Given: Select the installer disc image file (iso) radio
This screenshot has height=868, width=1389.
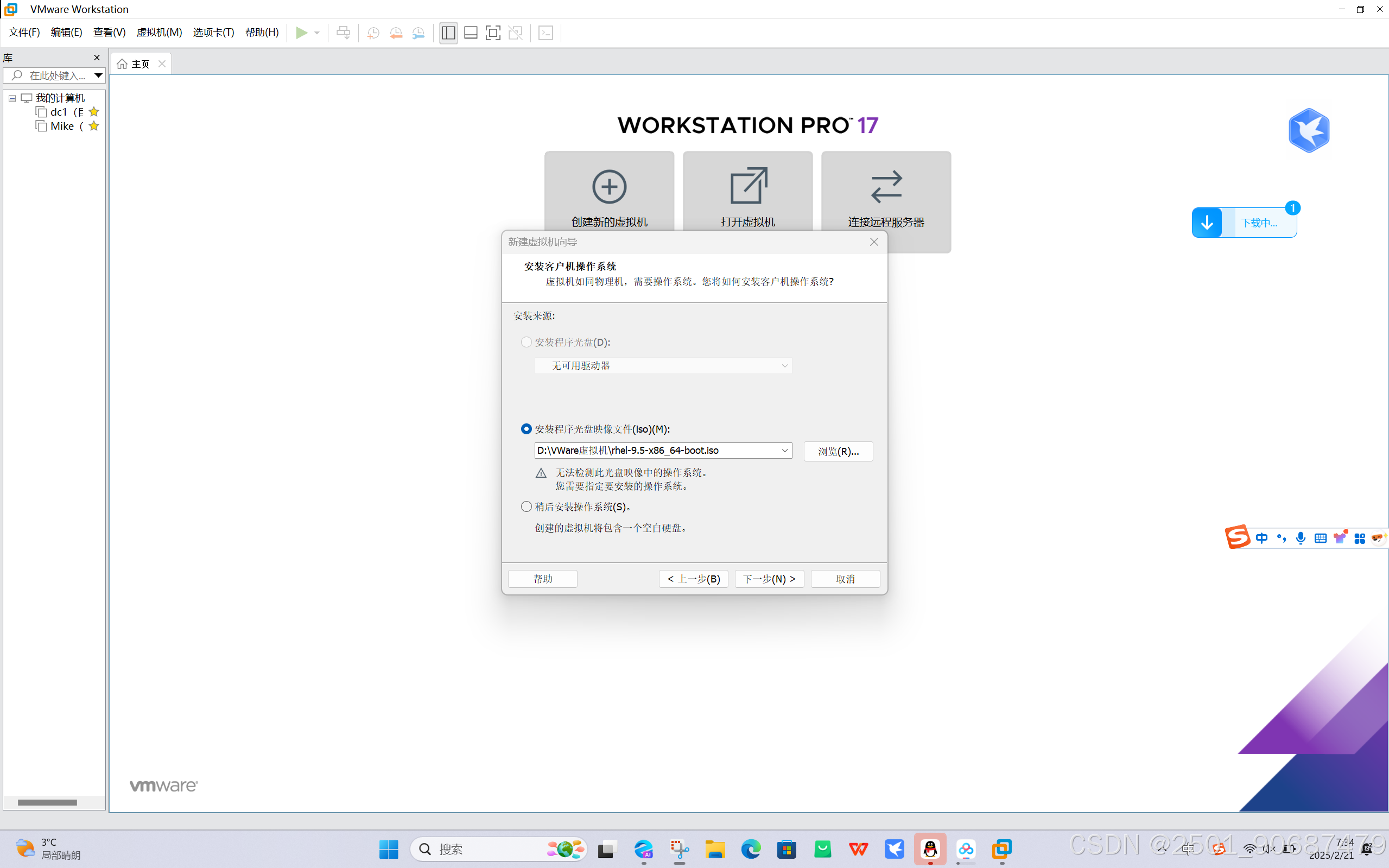Looking at the screenshot, I should click(527, 429).
